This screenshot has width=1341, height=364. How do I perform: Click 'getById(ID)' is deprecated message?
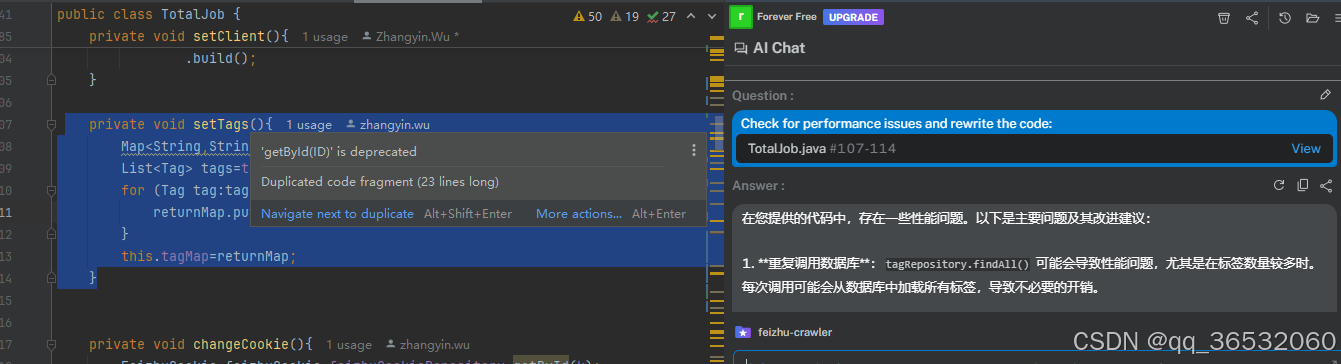point(339,152)
